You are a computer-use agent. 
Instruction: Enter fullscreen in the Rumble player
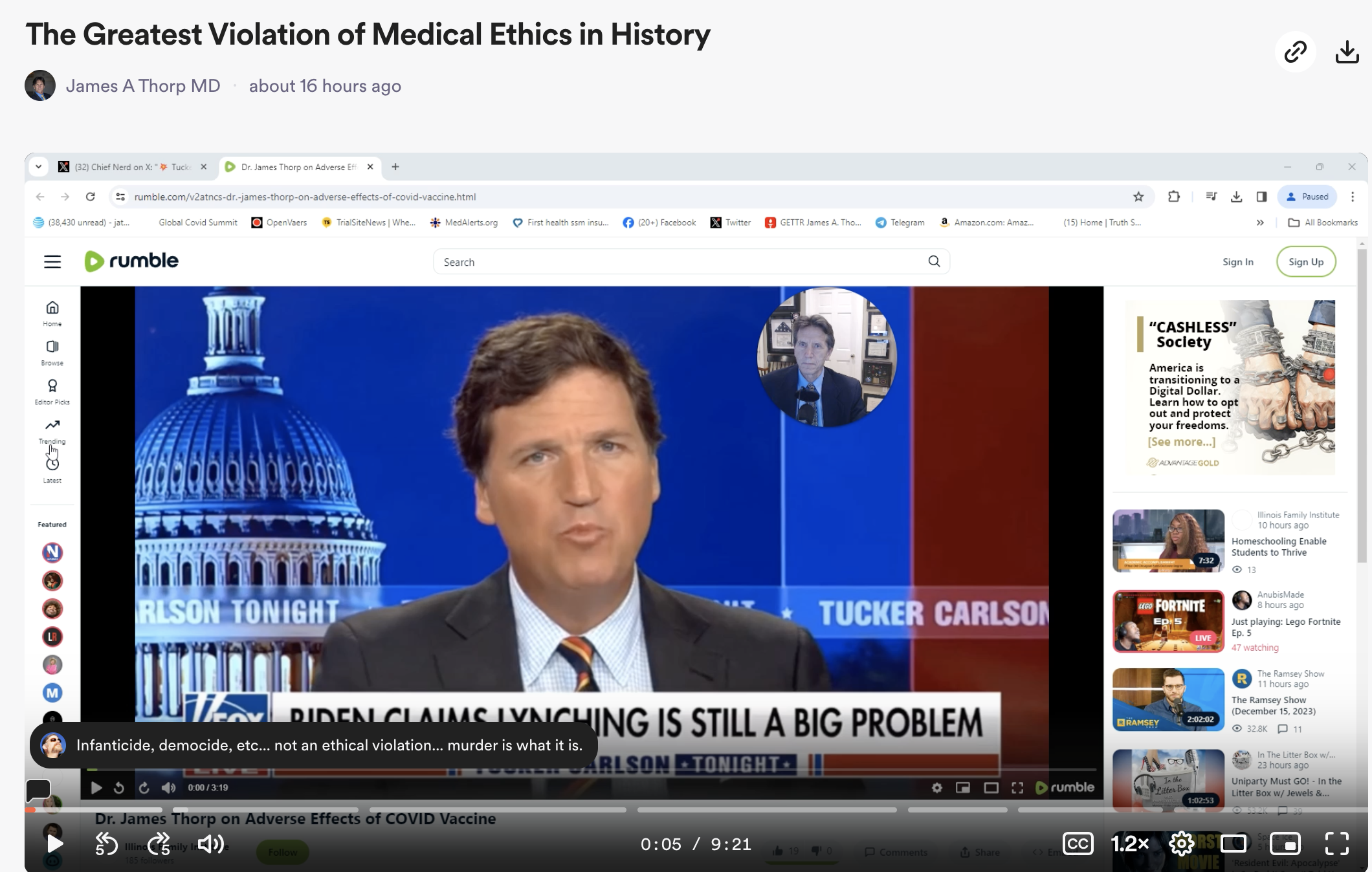pyautogui.click(x=1017, y=787)
